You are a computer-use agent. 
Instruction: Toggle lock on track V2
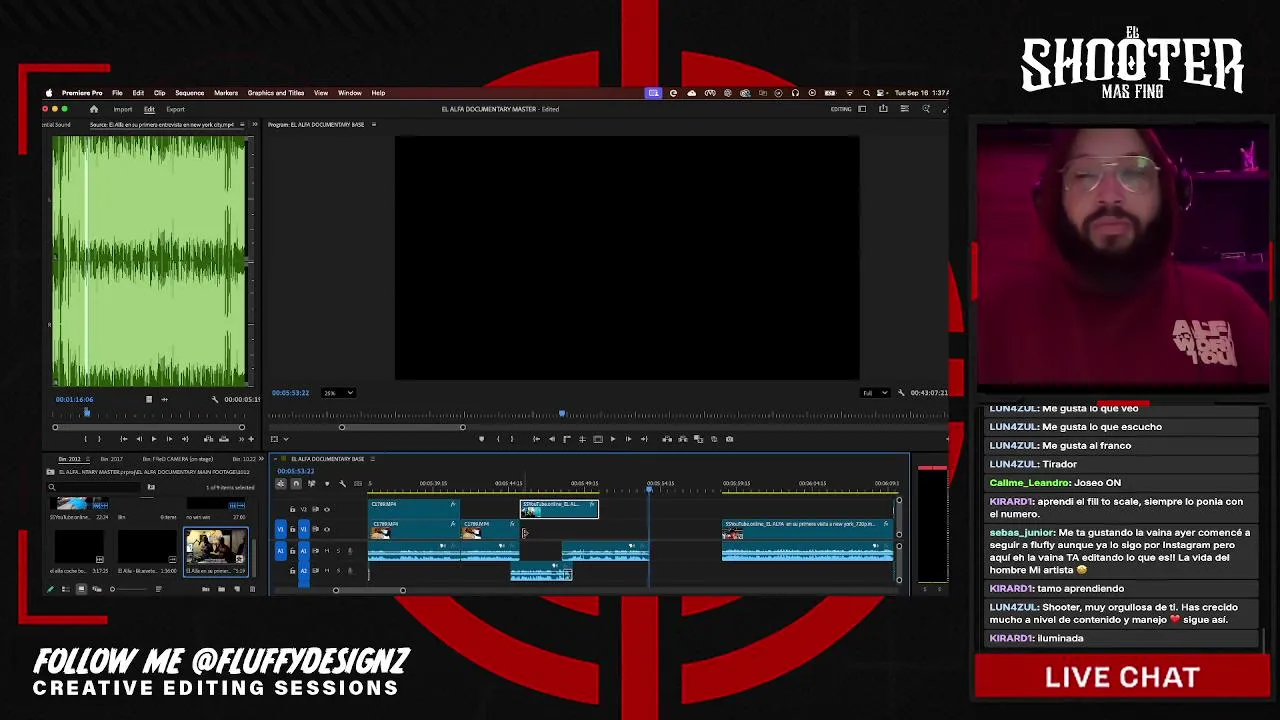click(292, 510)
